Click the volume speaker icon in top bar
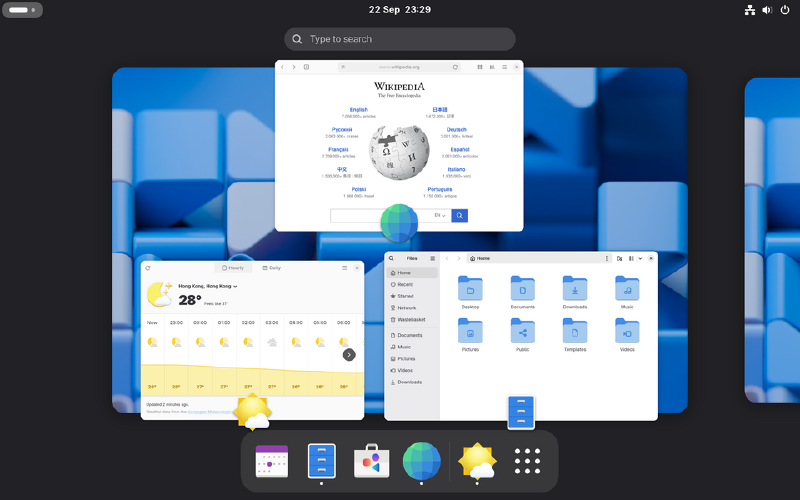The width and height of the screenshot is (800, 500). [x=767, y=10]
